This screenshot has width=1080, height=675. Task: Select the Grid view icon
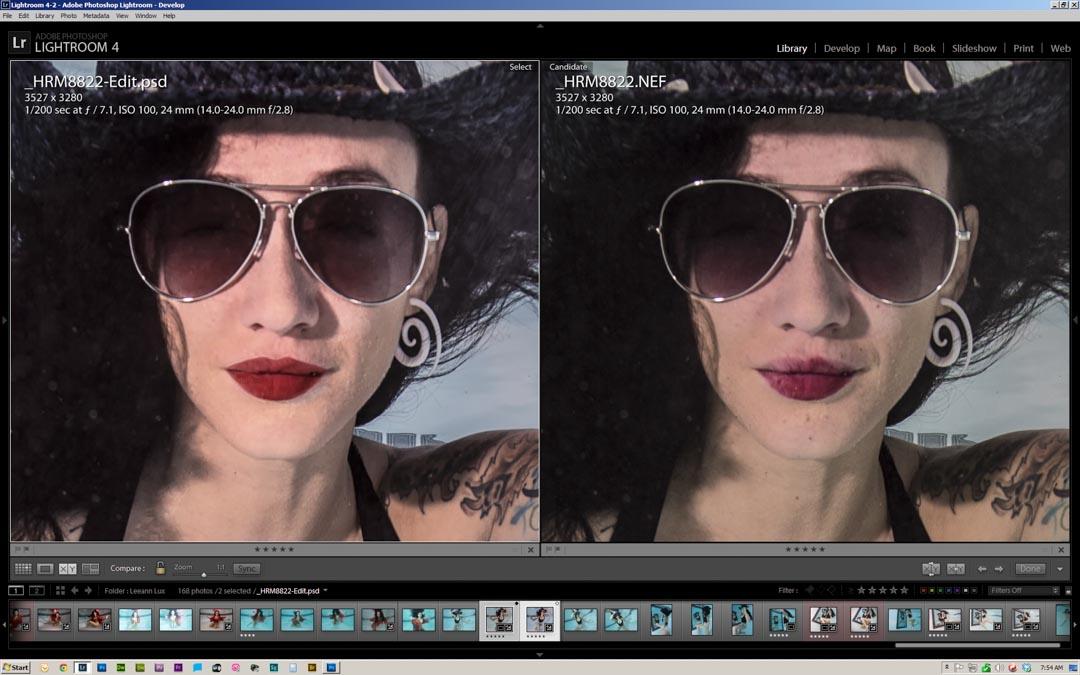(x=22, y=568)
